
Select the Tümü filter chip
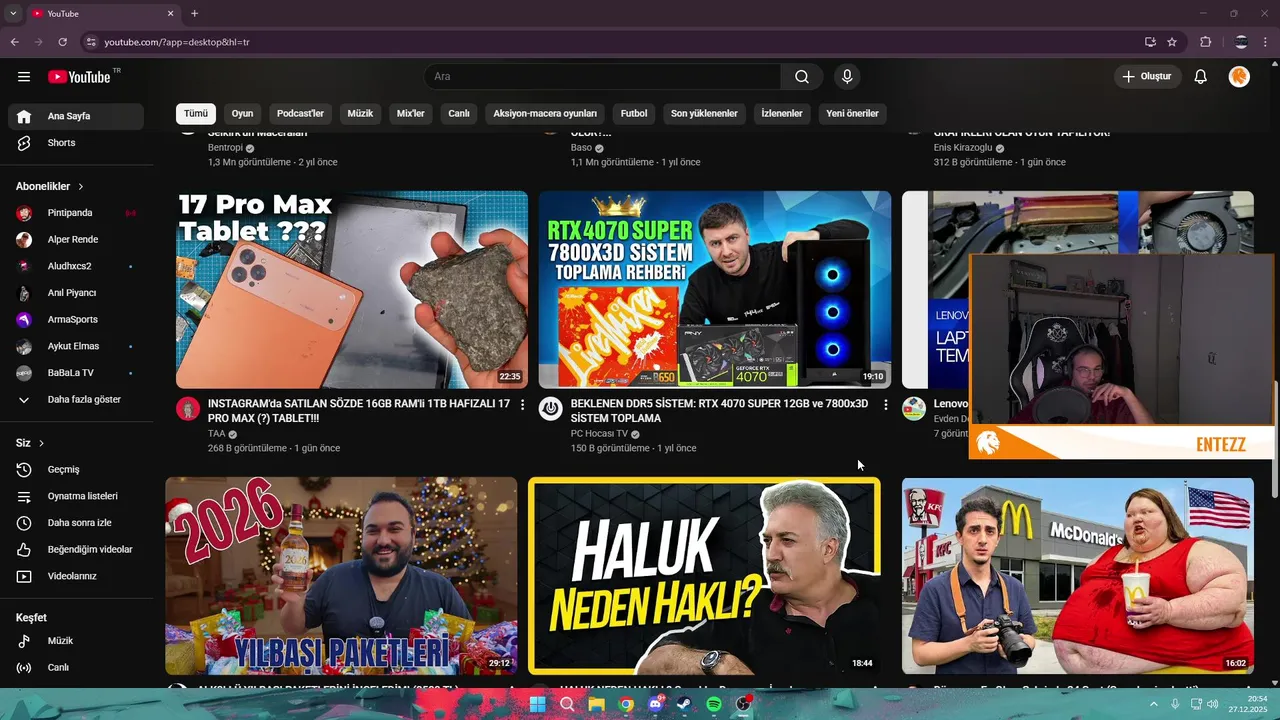click(x=196, y=114)
